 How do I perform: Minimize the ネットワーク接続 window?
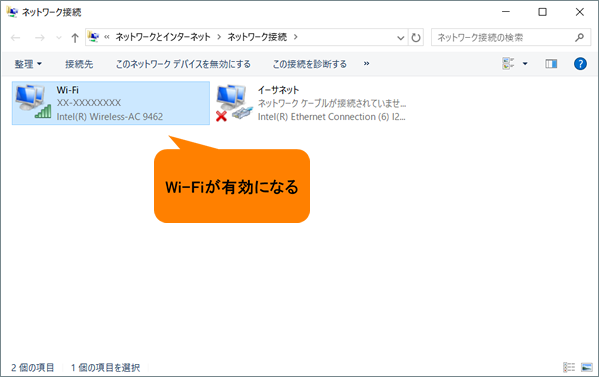coord(506,12)
